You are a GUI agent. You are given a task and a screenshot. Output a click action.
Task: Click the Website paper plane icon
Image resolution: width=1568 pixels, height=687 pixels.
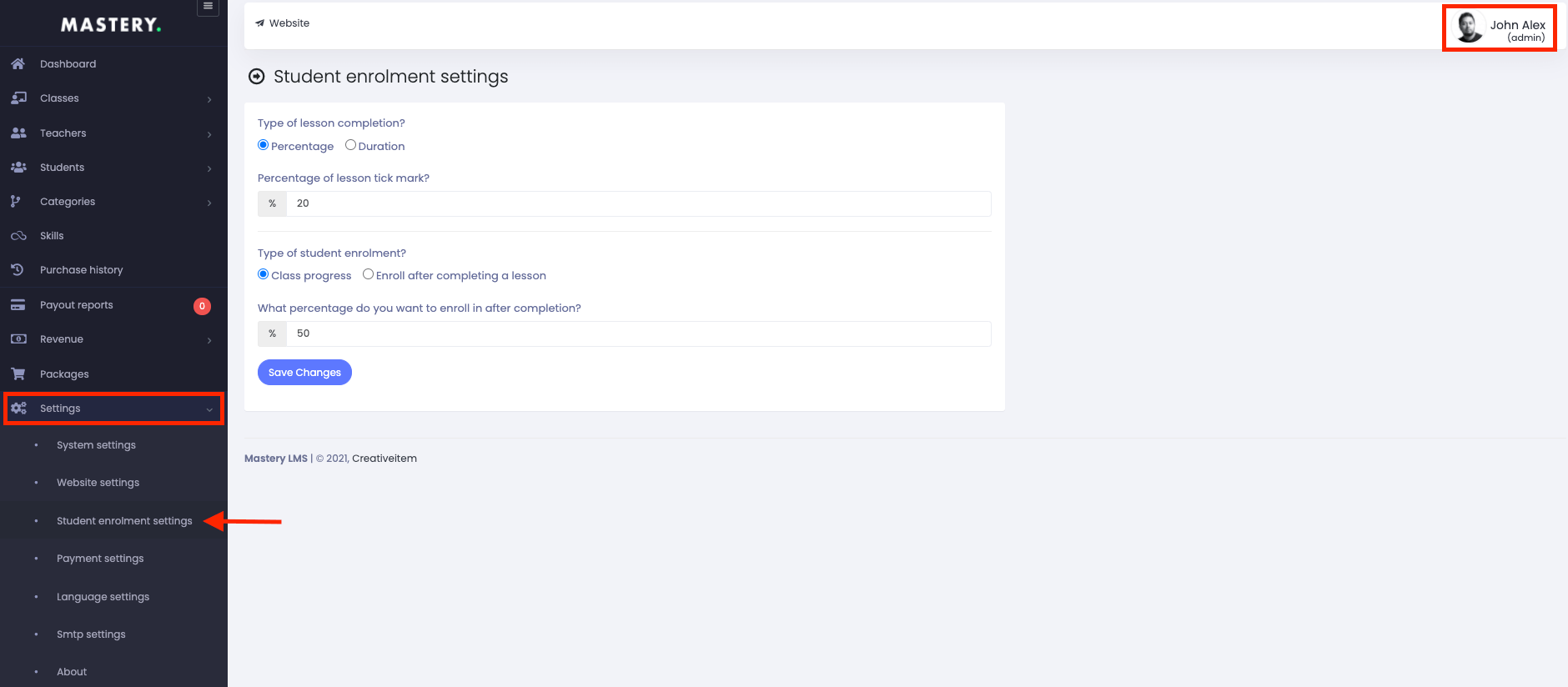coord(259,23)
